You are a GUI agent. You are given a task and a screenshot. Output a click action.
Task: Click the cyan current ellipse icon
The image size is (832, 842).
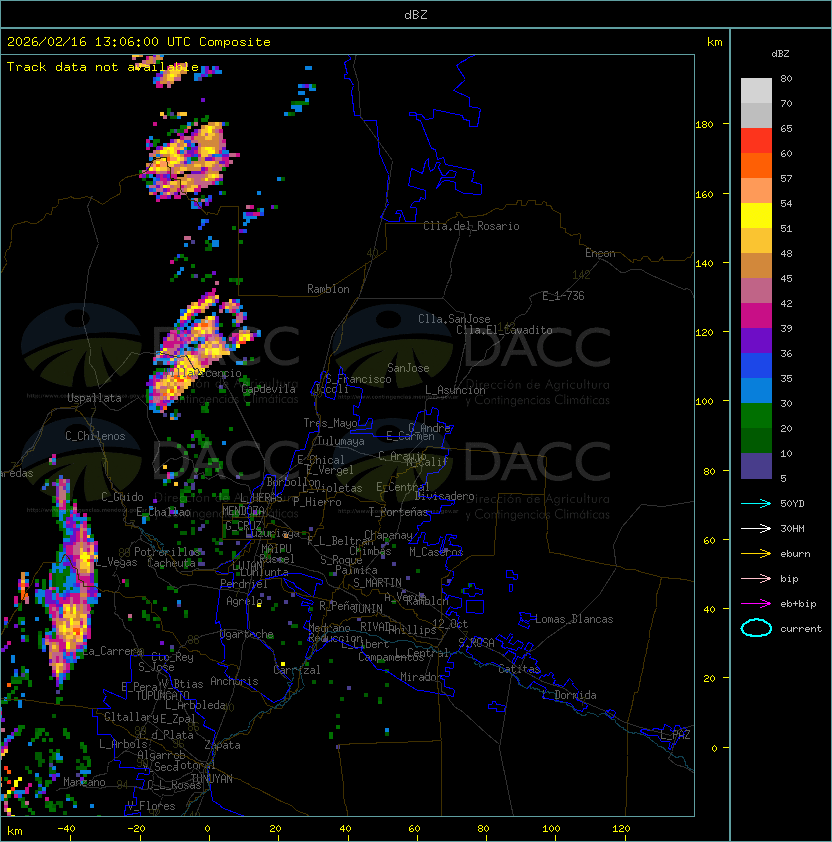click(756, 628)
